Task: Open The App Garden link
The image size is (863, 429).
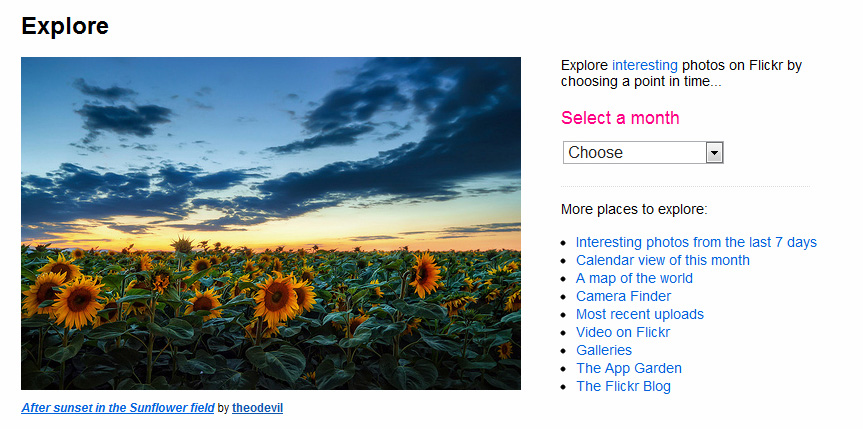Action: (x=629, y=368)
